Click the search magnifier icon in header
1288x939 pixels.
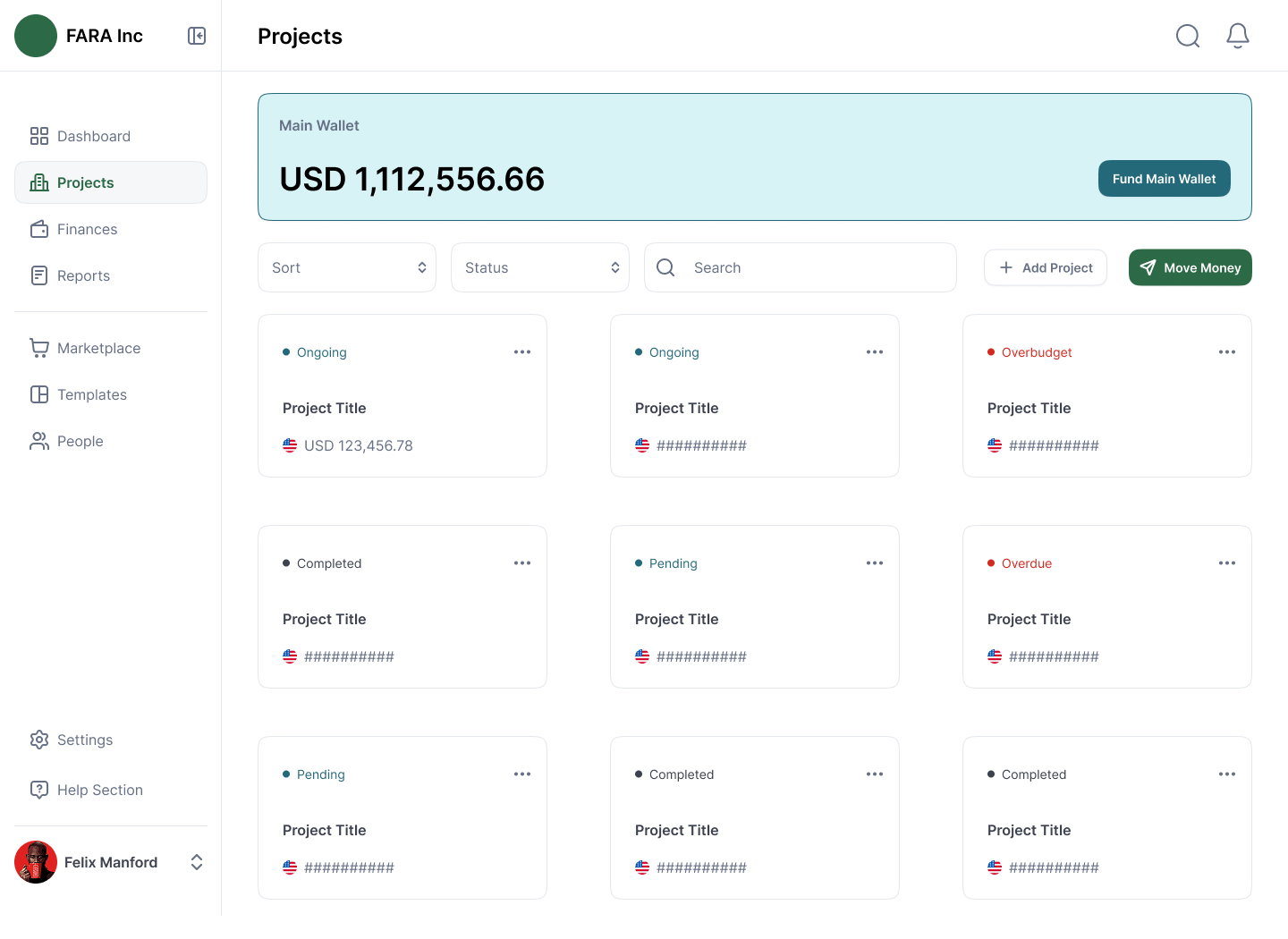[1187, 36]
